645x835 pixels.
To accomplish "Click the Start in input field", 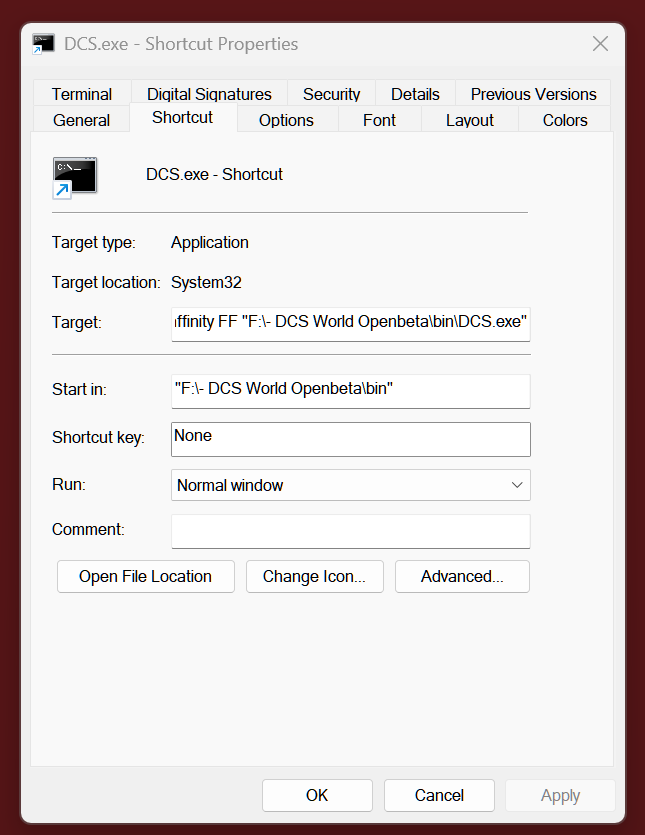I will [350, 391].
